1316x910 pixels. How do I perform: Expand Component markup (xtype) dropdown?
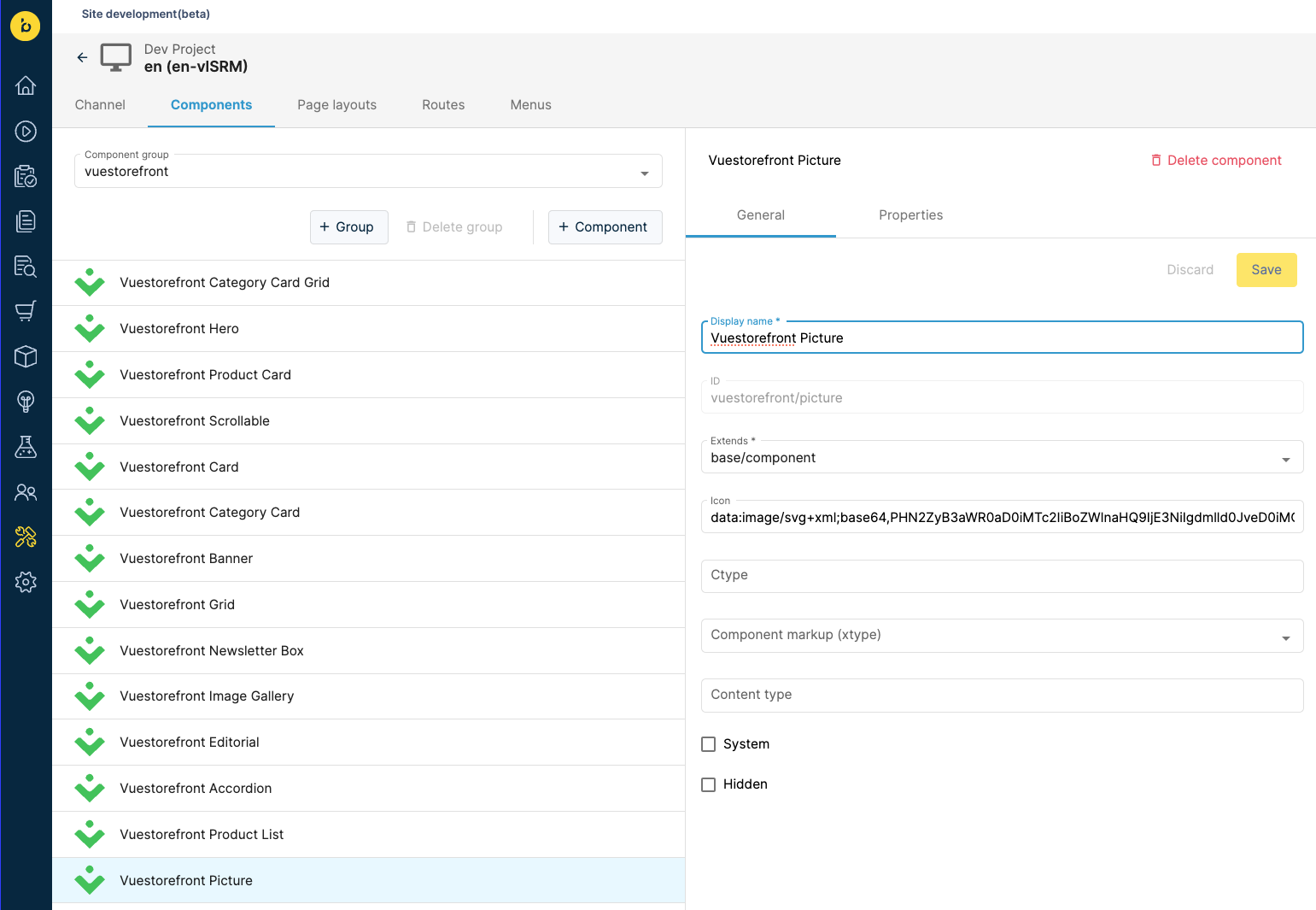click(x=1002, y=636)
